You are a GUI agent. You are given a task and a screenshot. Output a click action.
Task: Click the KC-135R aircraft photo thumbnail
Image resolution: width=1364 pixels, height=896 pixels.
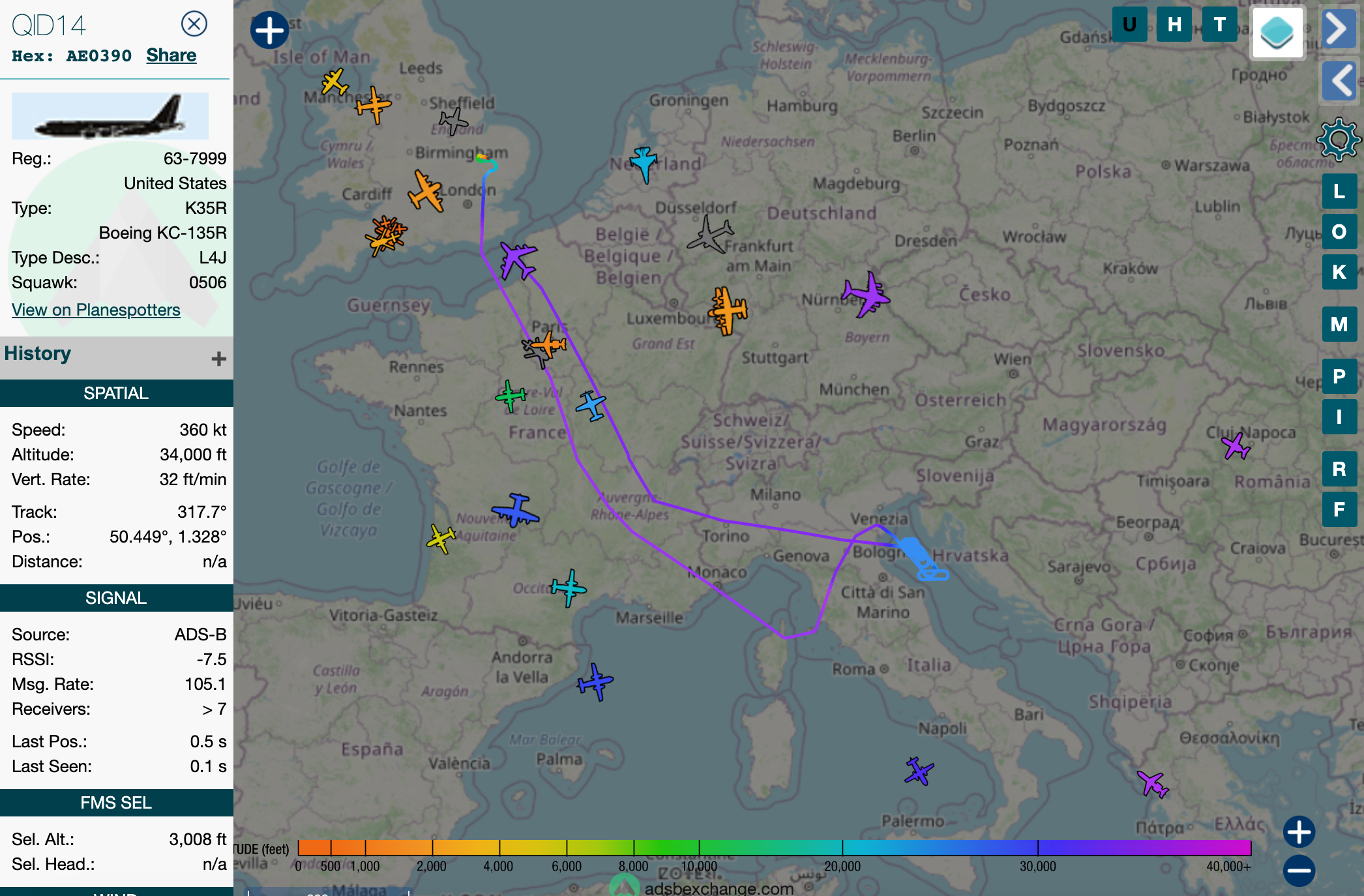click(110, 115)
